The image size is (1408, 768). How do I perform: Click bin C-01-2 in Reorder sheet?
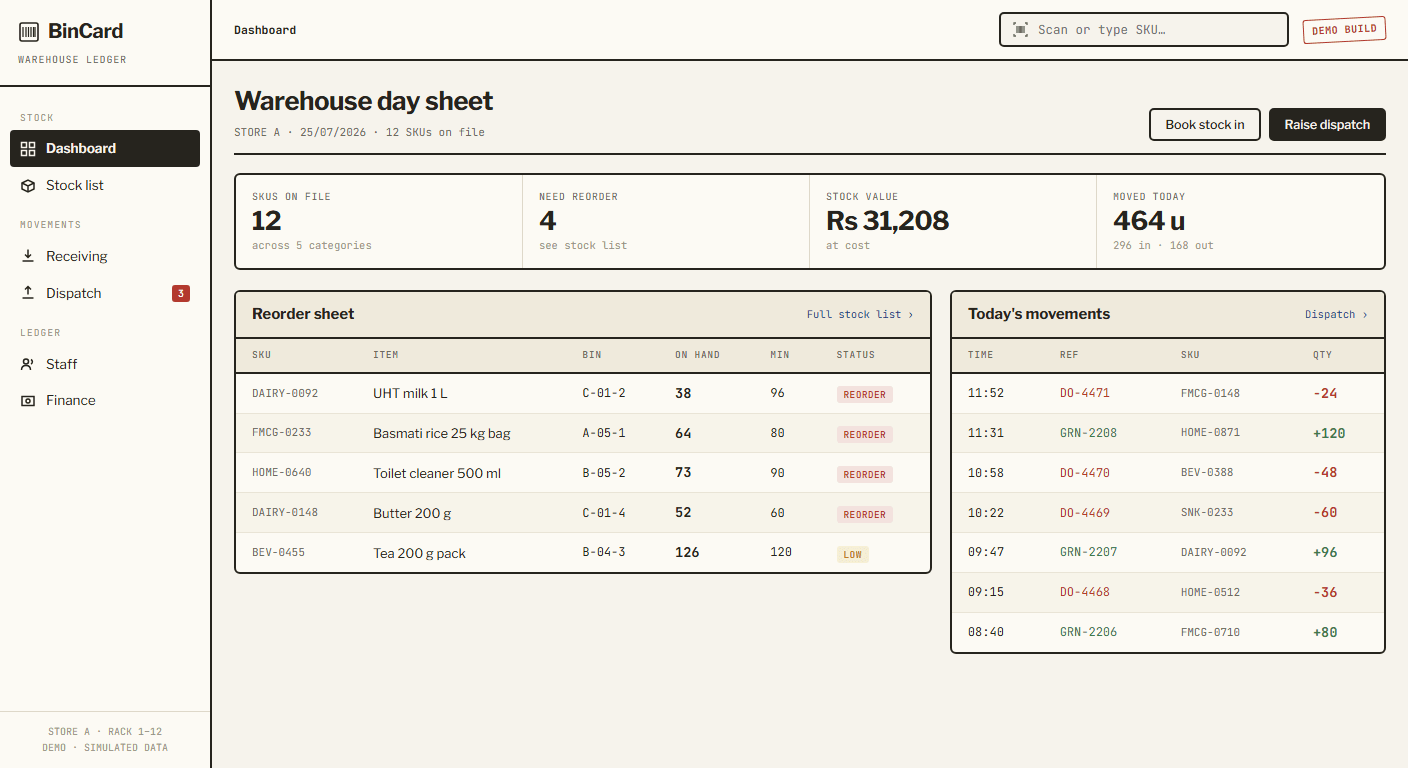(604, 393)
